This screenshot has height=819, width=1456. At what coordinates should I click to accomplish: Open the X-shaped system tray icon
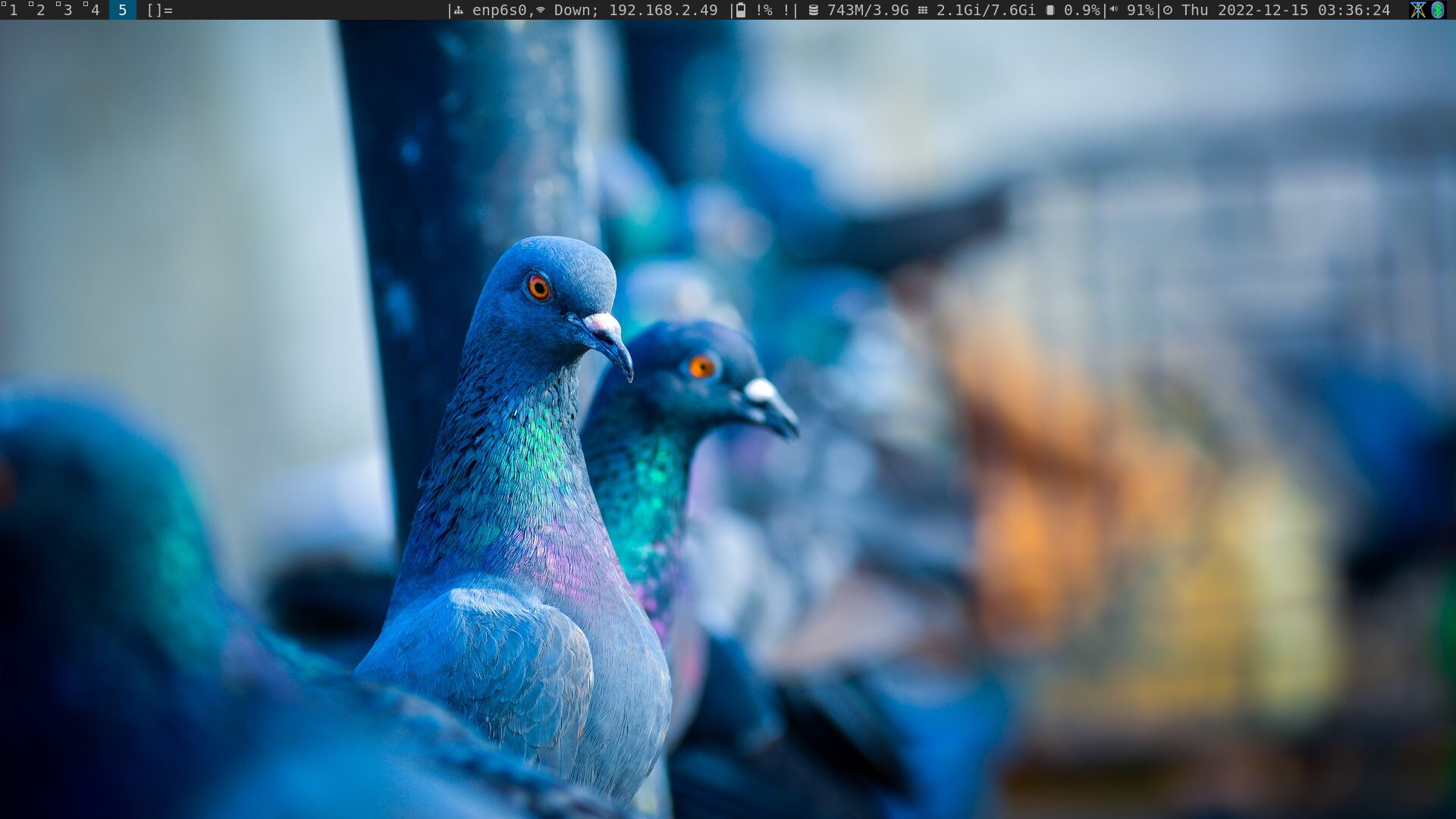coord(1418,10)
